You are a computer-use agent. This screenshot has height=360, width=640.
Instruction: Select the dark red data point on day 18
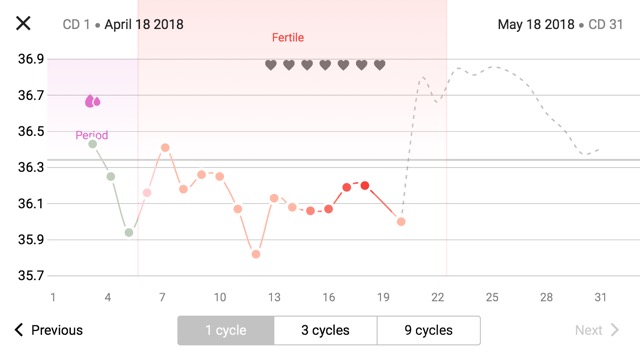coord(365,186)
